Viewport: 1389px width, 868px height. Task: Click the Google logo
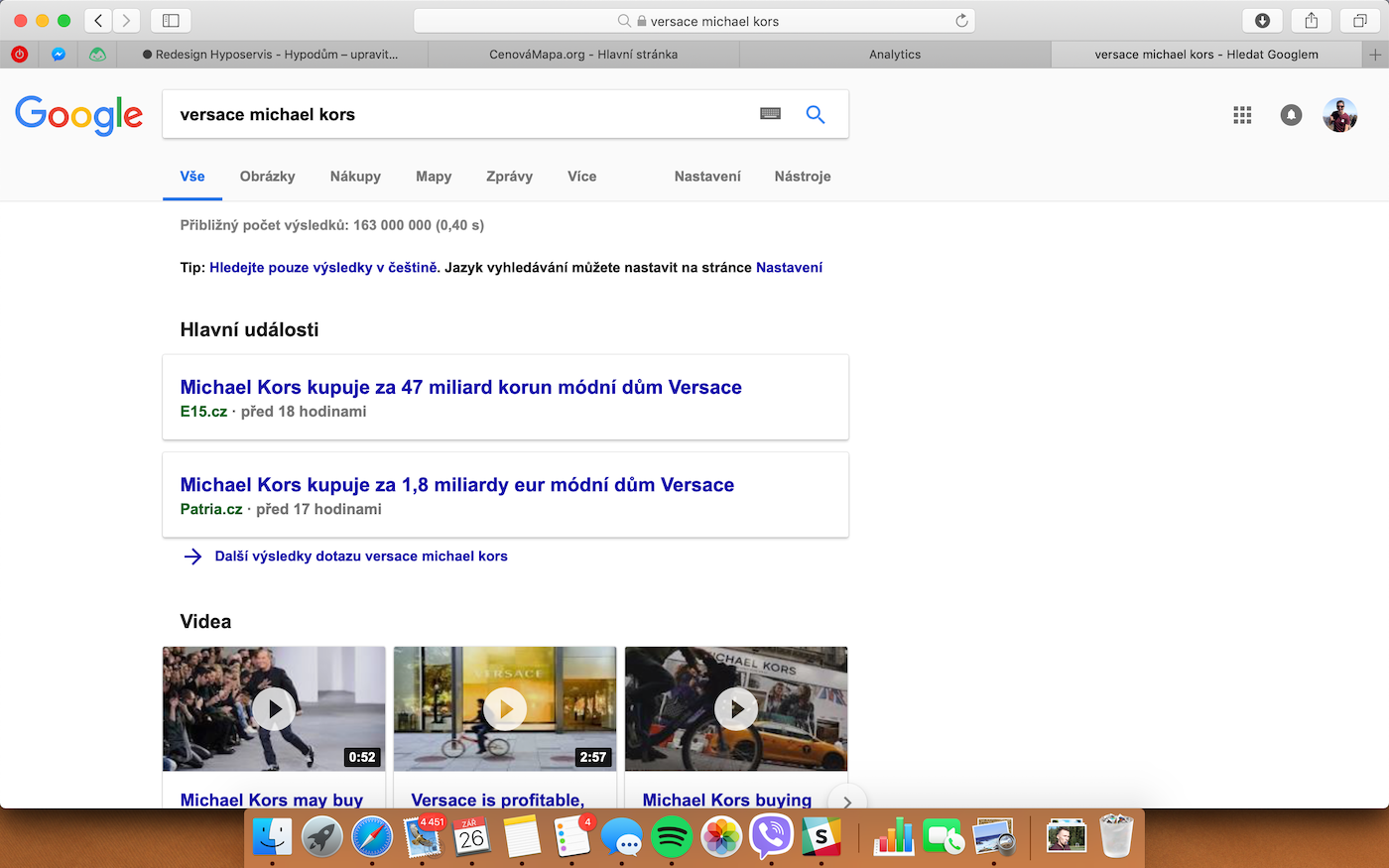(79, 115)
